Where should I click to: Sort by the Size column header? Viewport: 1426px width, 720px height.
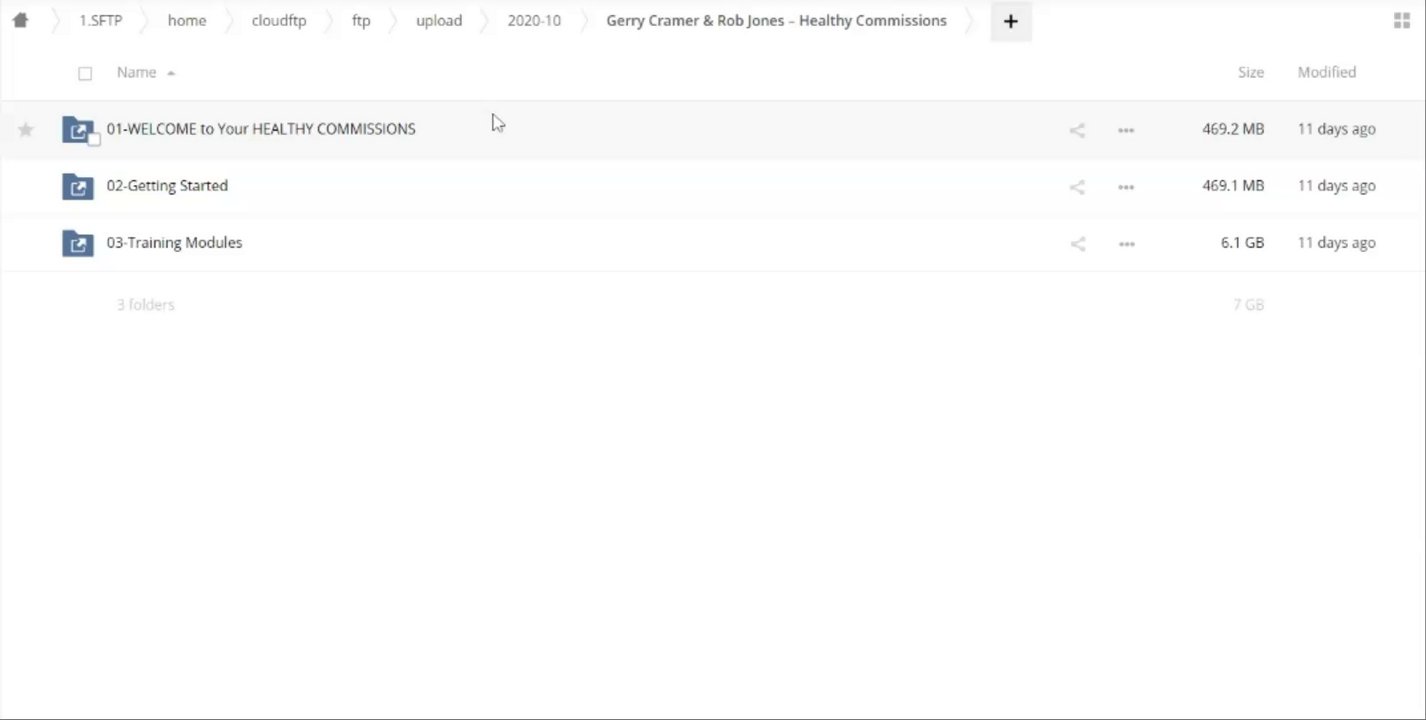(1250, 72)
